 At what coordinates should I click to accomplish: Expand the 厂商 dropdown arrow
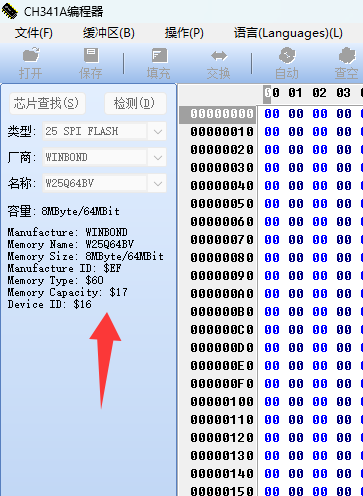coord(158,157)
